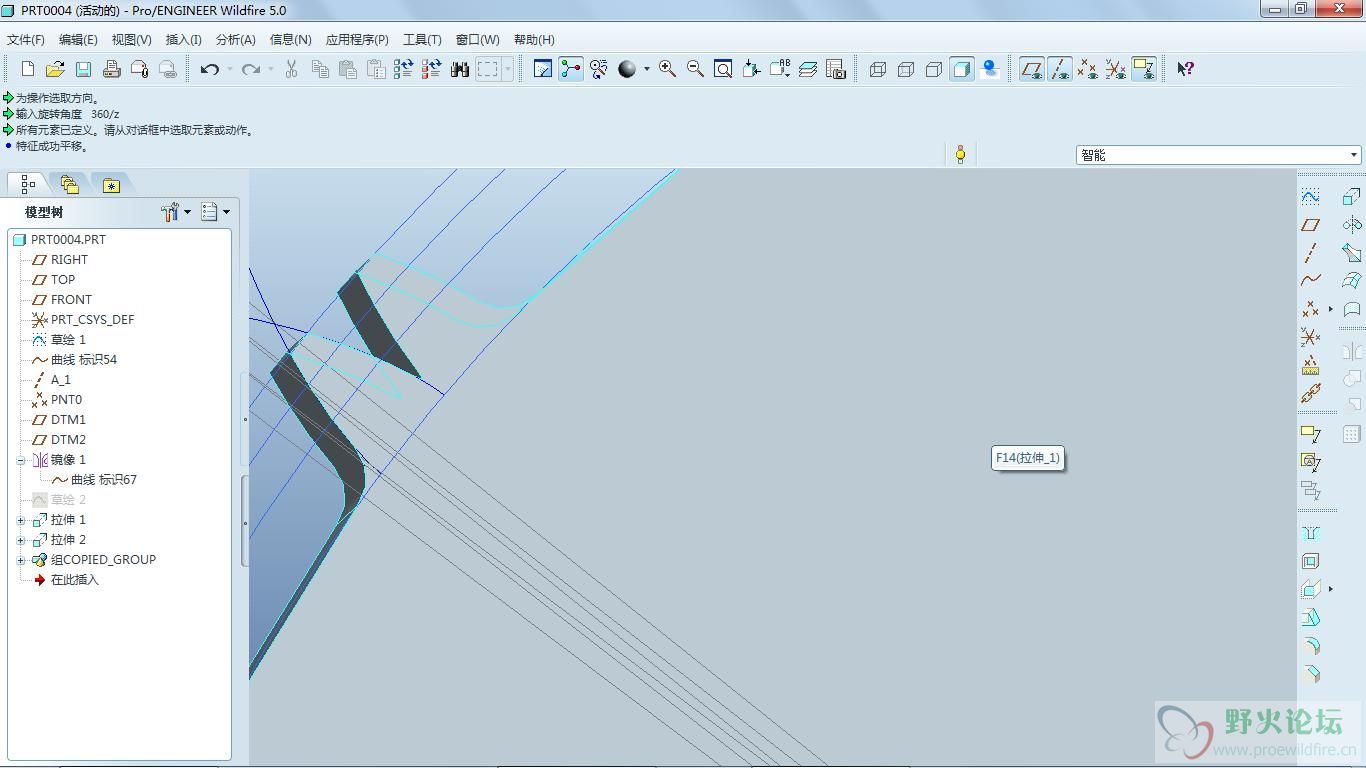Toggle annotation display on or off

[x=1144, y=69]
